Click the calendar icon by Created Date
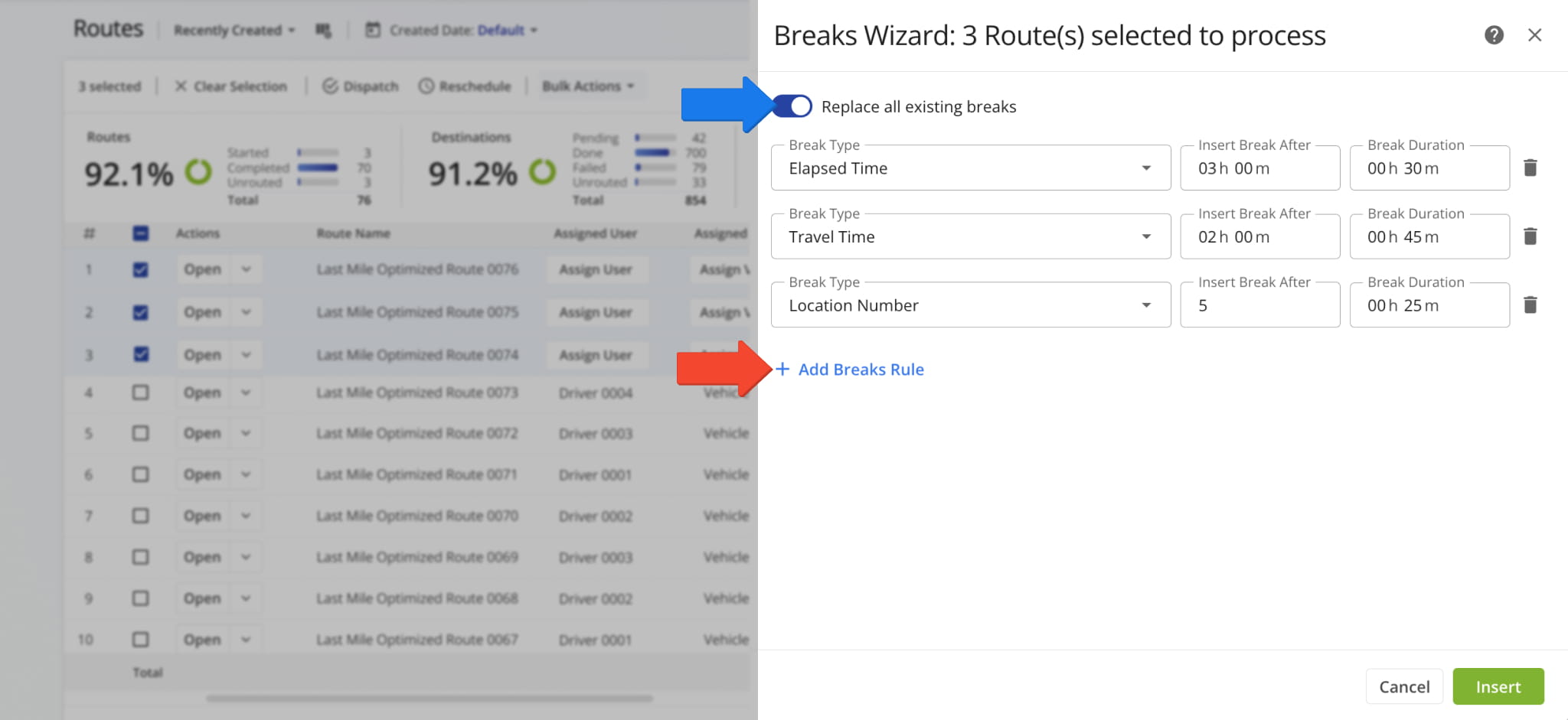 tap(372, 31)
